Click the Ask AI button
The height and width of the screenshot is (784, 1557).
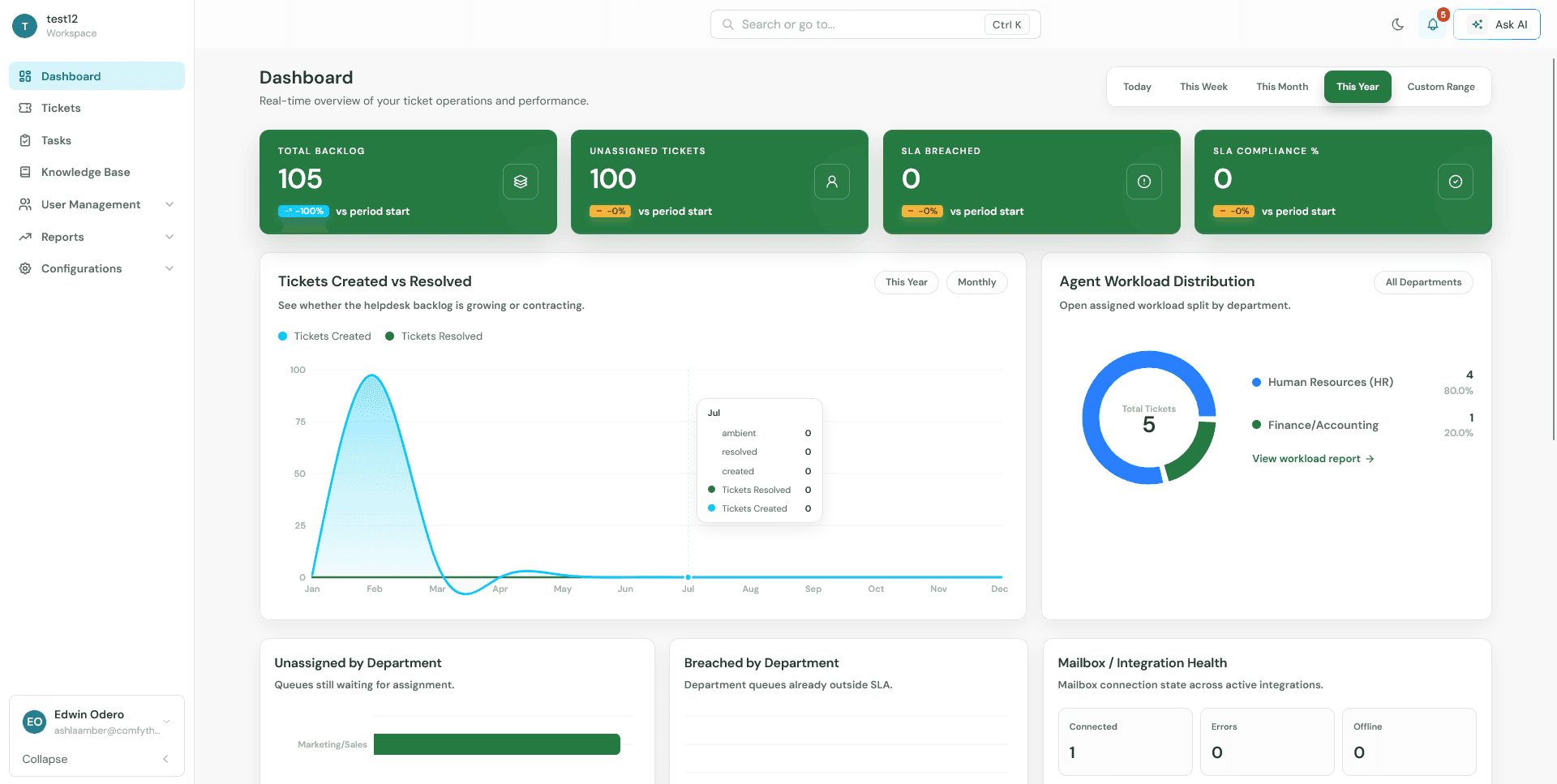(x=1497, y=24)
